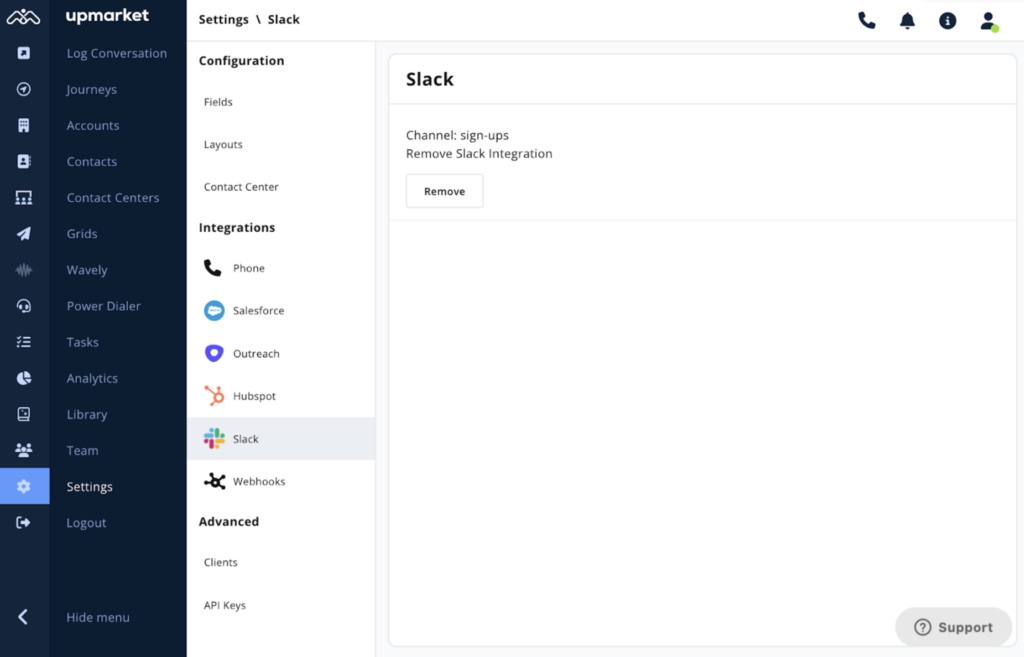Viewport: 1024px width, 657px height.
Task: Click the Analytics pie chart icon
Action: click(x=24, y=378)
